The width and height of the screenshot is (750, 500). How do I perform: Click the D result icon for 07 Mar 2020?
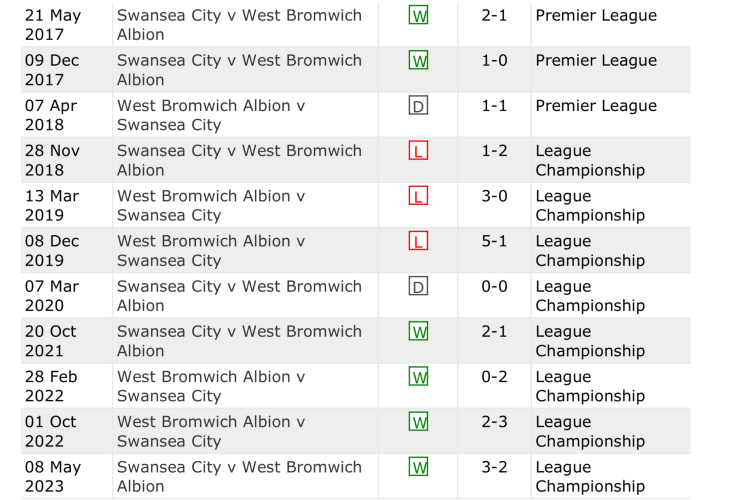(x=419, y=287)
